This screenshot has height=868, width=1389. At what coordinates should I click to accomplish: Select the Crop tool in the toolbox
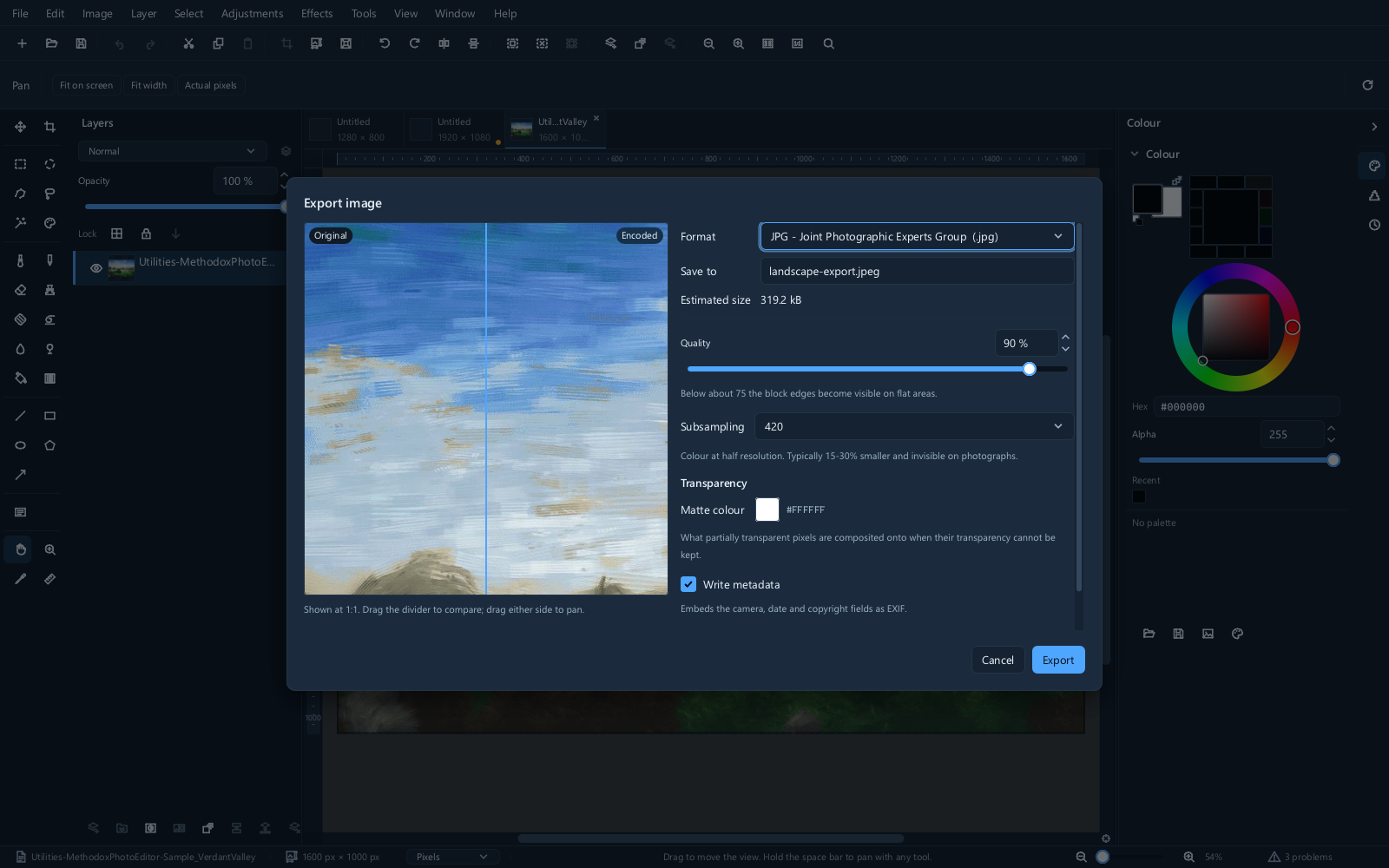[49, 127]
